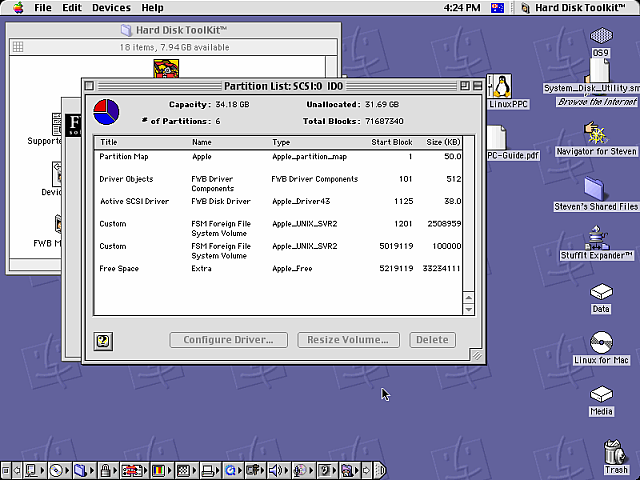Select the Custom row starting at block 1201
This screenshot has width=640, height=480.
[278, 228]
